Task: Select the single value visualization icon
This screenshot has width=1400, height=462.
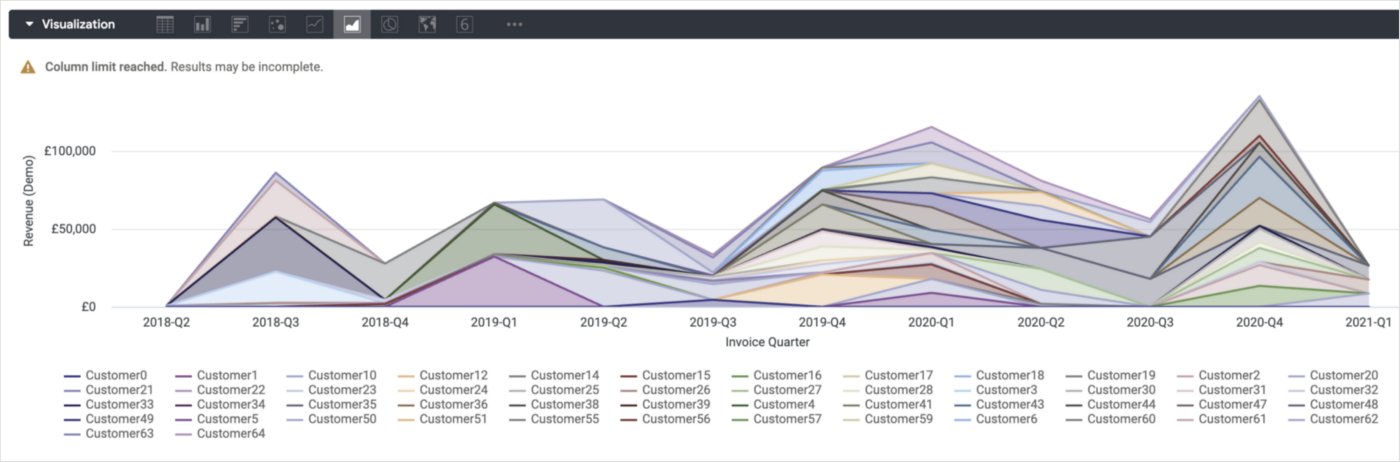Action: click(x=464, y=24)
